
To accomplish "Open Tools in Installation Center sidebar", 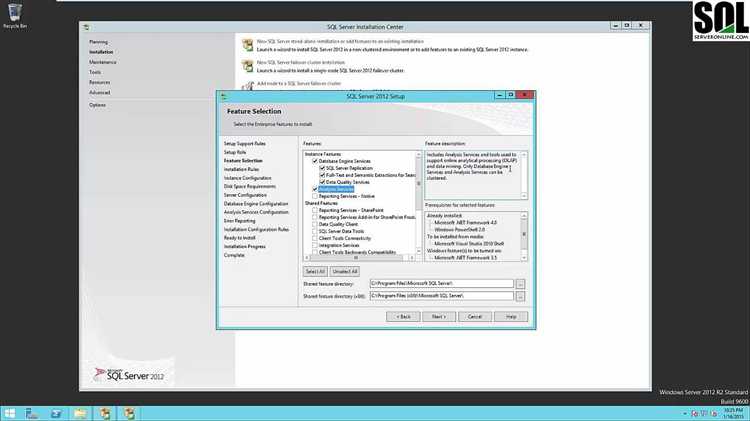I will 95,72.
